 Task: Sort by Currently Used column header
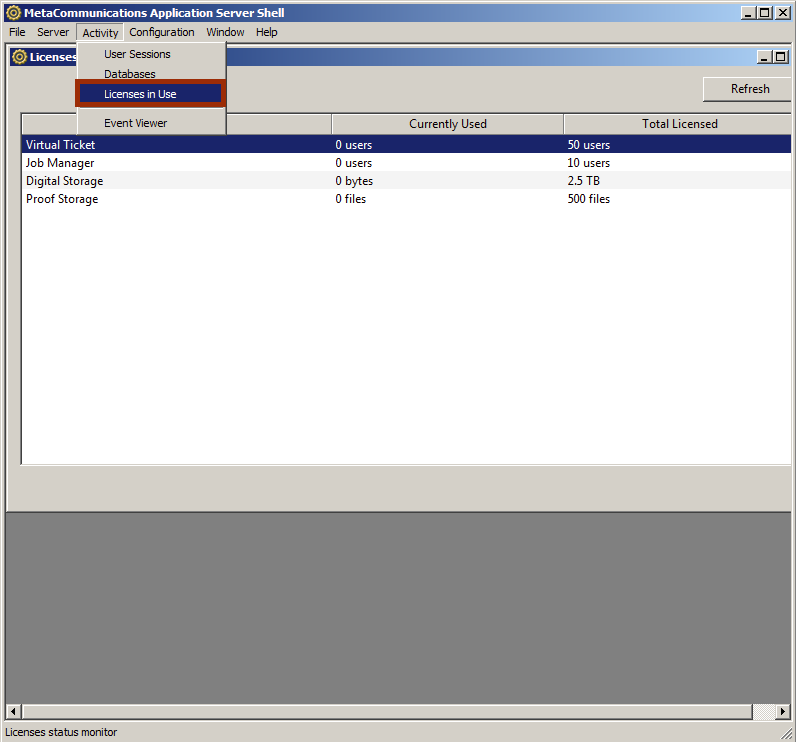coord(447,124)
